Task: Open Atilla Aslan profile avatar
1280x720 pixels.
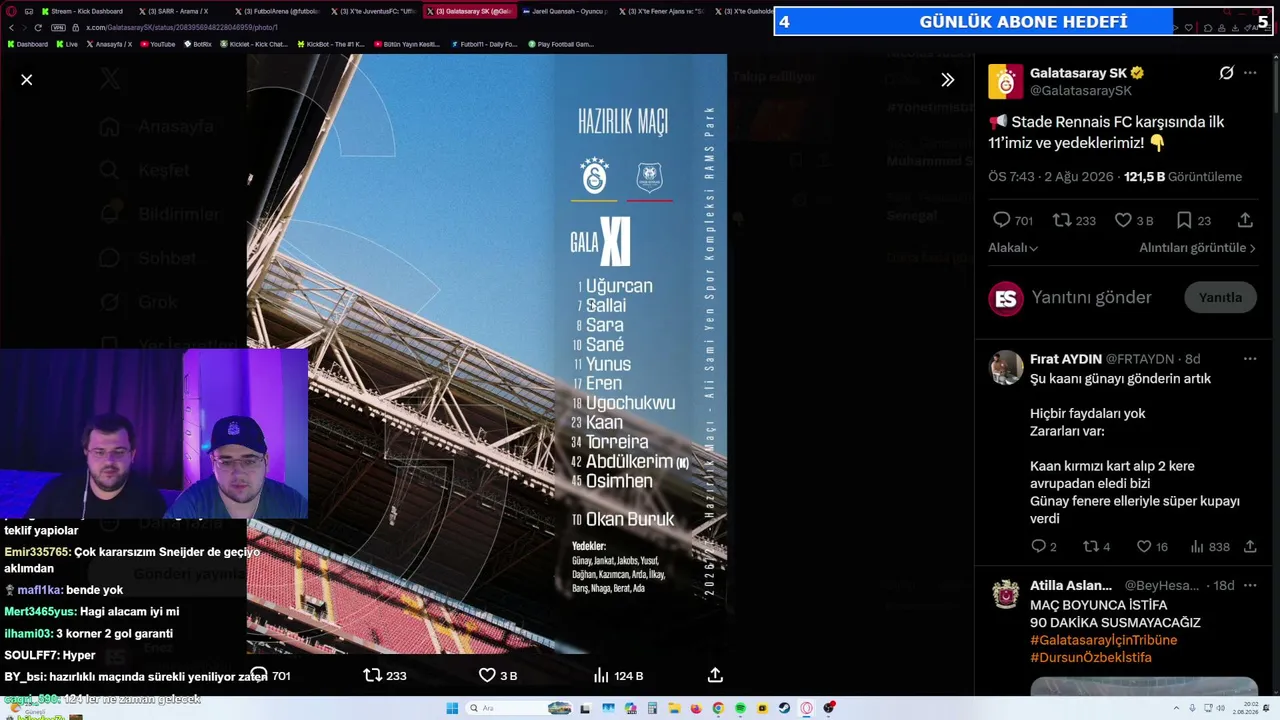Action: click(x=1006, y=594)
